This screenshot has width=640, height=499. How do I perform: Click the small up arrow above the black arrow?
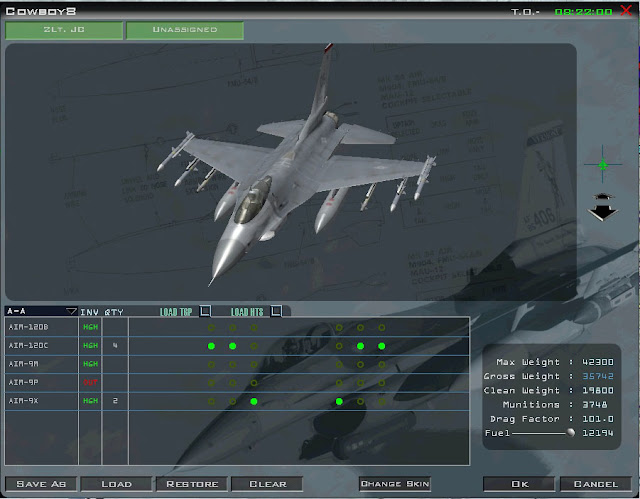tap(603, 197)
